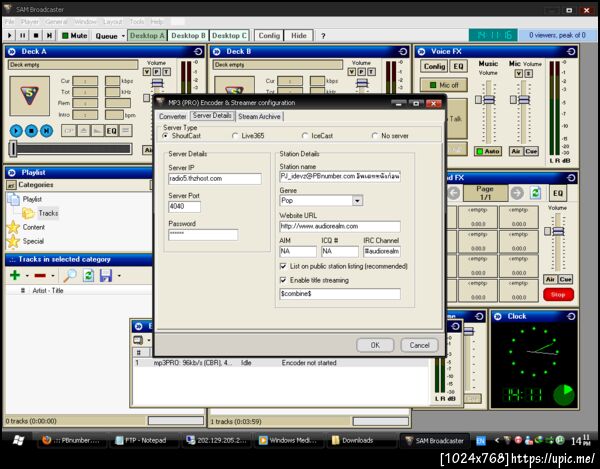Click the magnifier search tracks icon
600x469 pixels.
click(70, 275)
